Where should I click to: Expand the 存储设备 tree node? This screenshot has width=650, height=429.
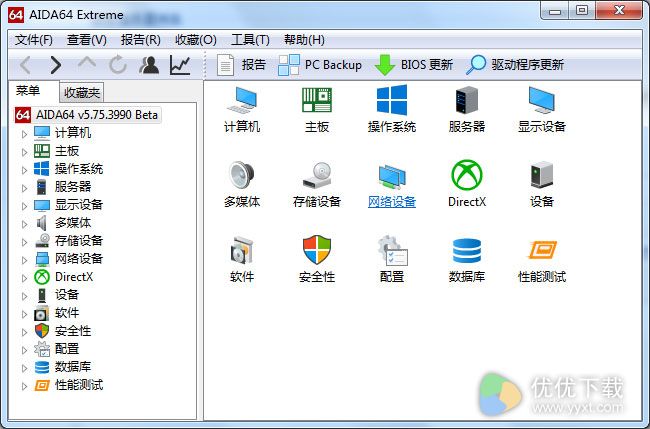pos(24,242)
